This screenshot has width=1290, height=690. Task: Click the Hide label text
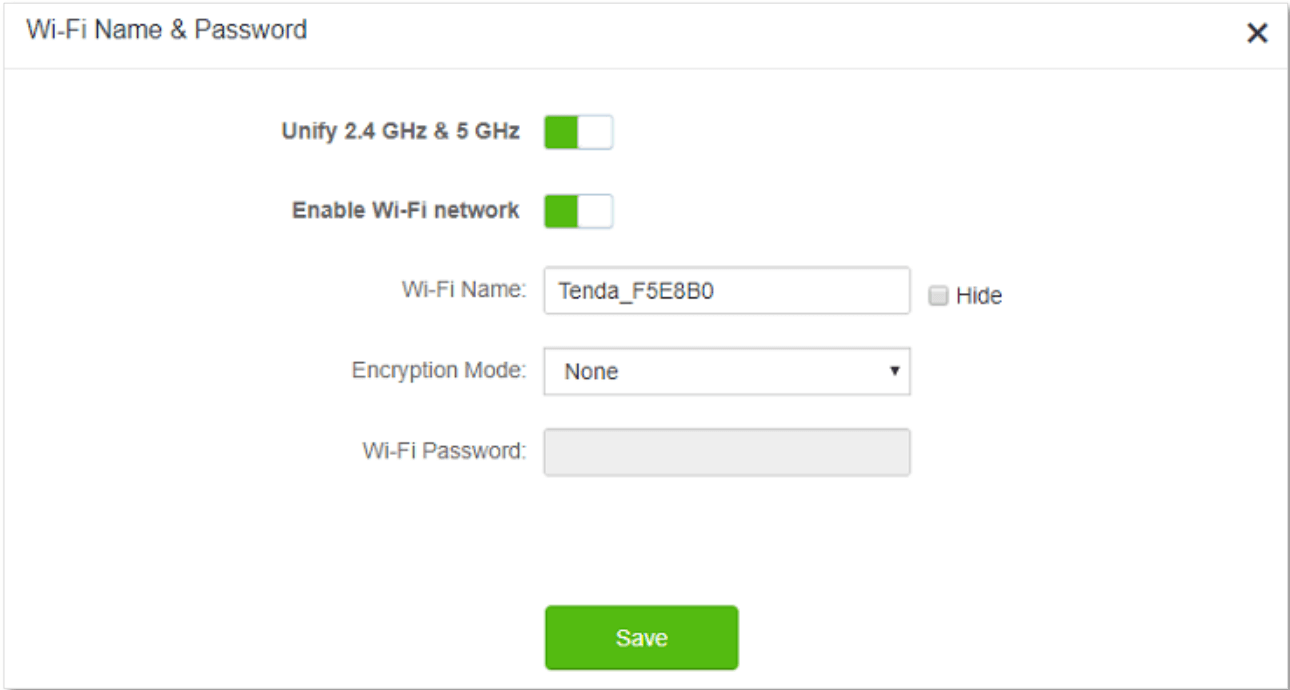(979, 296)
